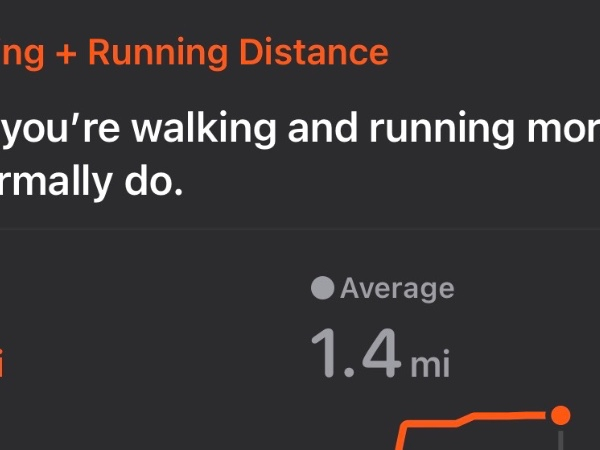Tap the partial 'ng' at heading start

[22, 53]
